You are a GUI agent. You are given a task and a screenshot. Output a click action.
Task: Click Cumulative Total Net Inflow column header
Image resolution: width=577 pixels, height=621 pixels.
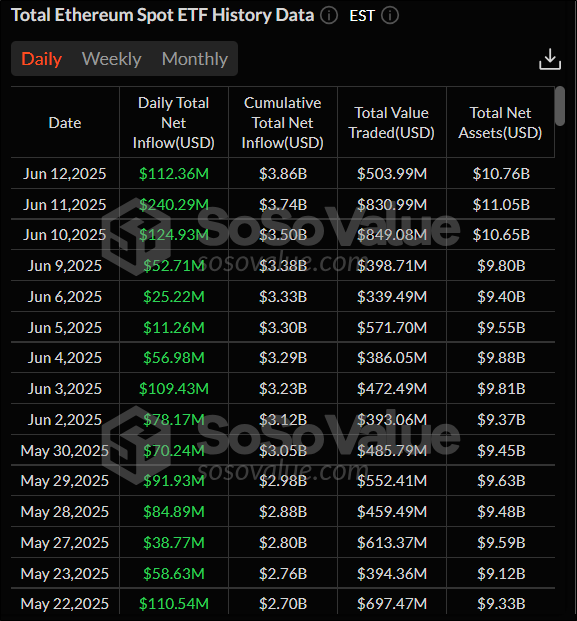pyautogui.click(x=283, y=123)
